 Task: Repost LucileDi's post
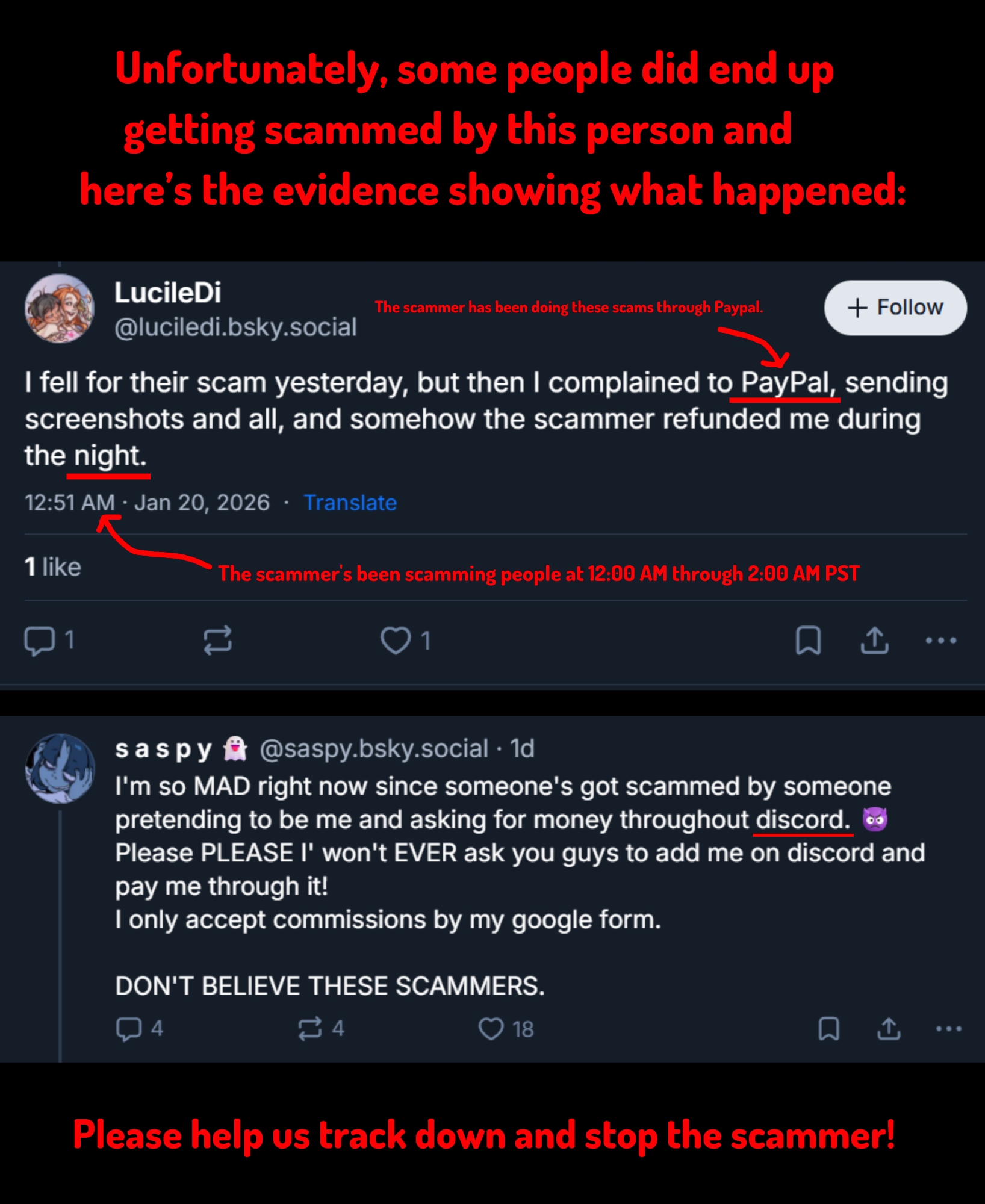tap(217, 640)
